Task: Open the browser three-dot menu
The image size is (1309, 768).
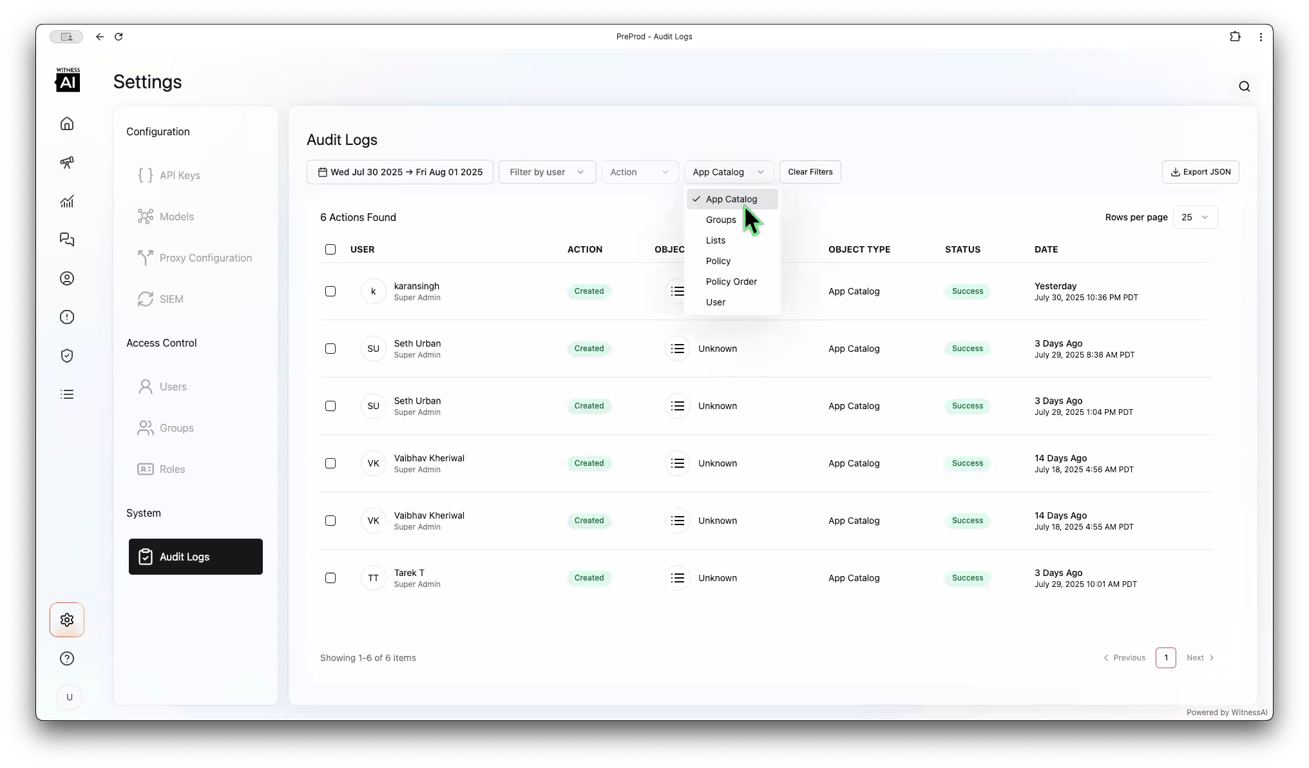Action: [1260, 37]
